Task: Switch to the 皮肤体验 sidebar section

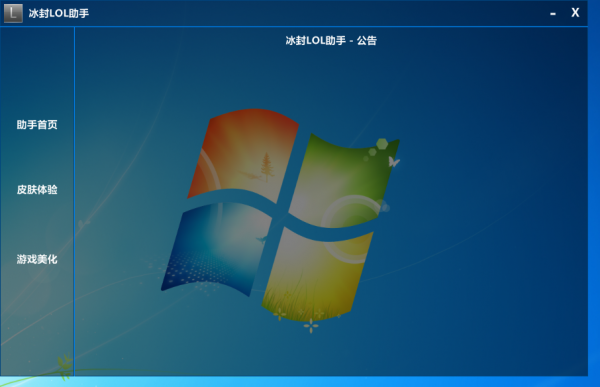Action: 37,190
